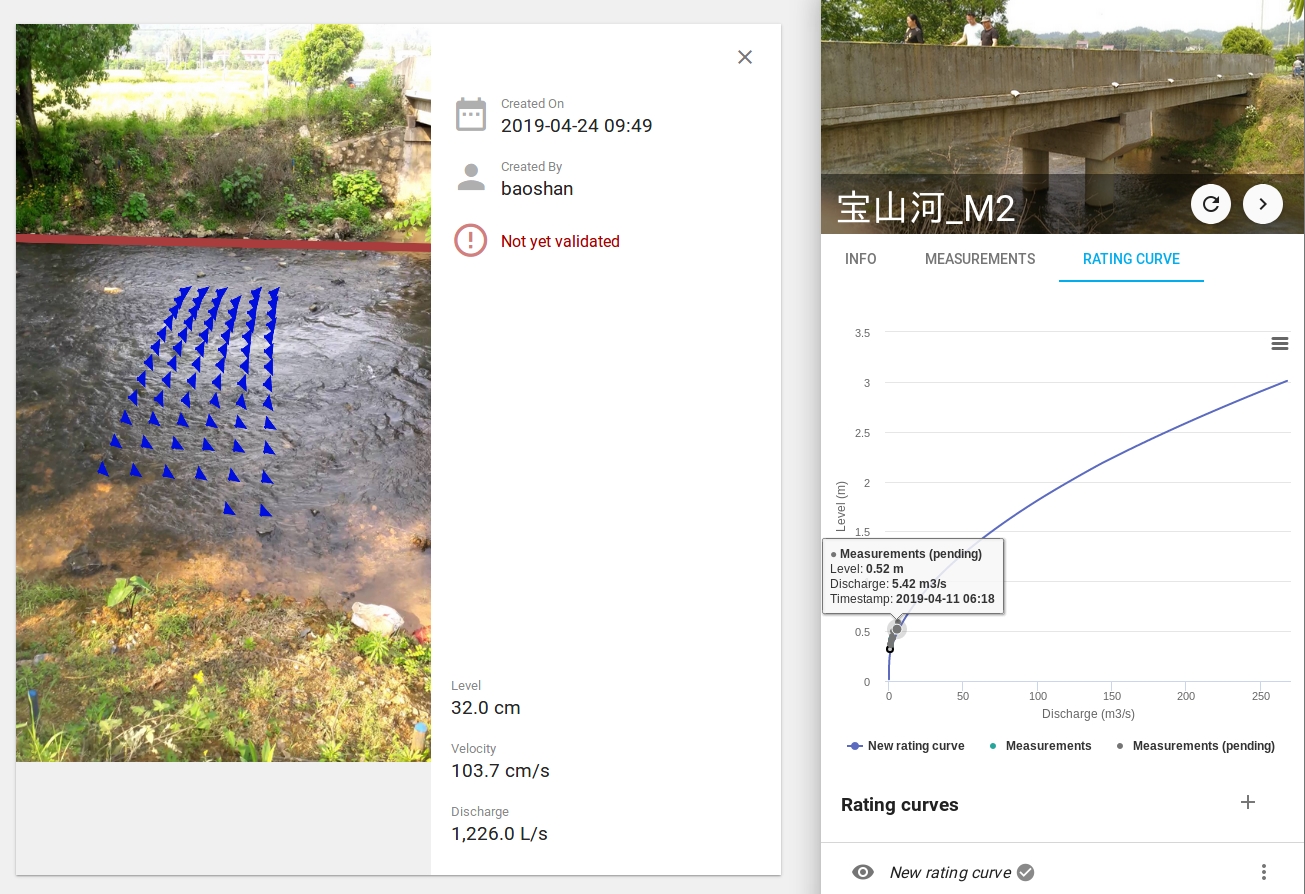Click the pending measurement point on chart
The image size is (1305, 894).
click(897, 629)
